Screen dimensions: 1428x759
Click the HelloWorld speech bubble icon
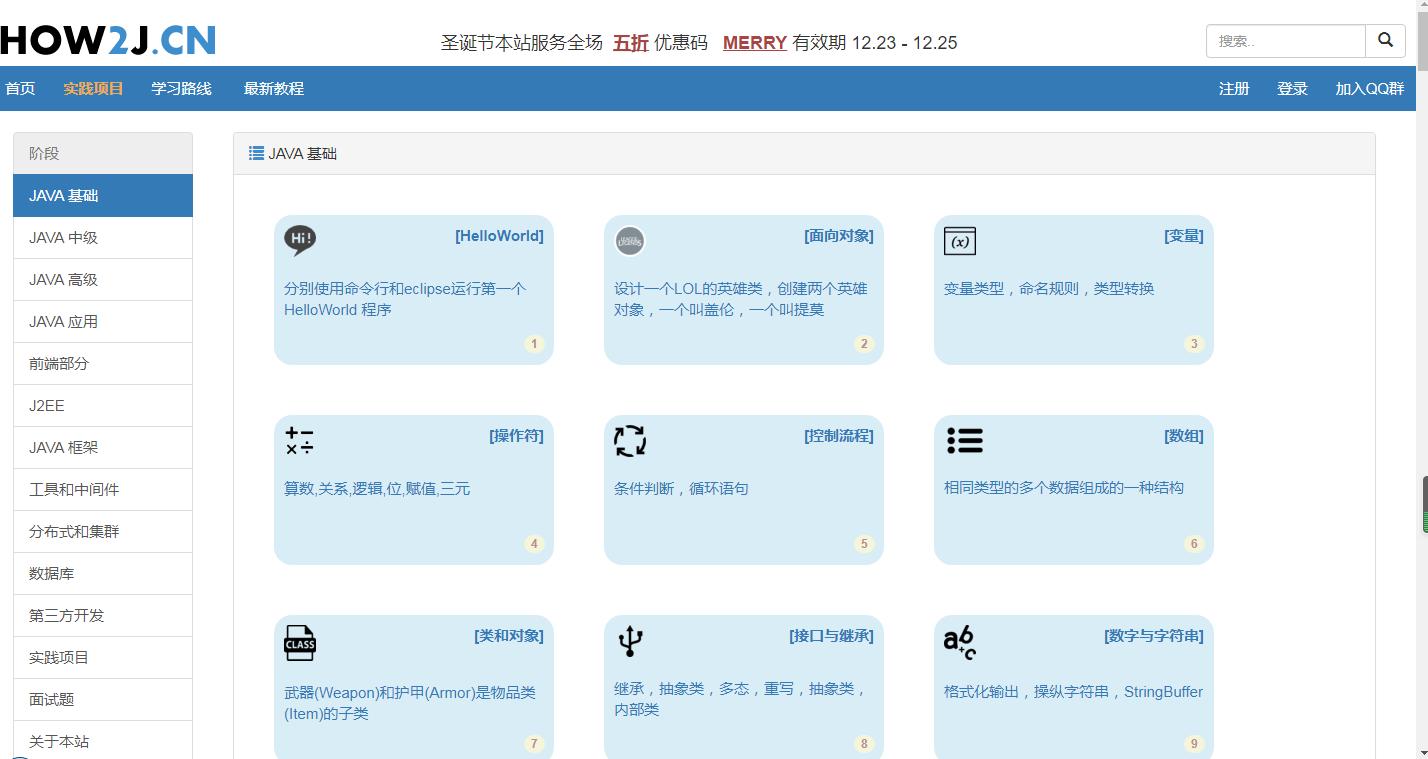point(299,239)
